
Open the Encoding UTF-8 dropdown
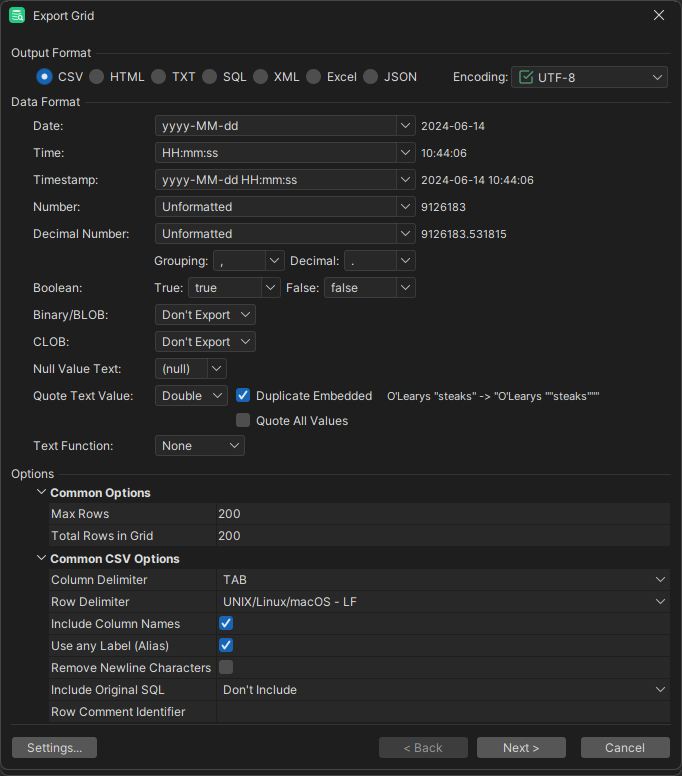tap(589, 77)
